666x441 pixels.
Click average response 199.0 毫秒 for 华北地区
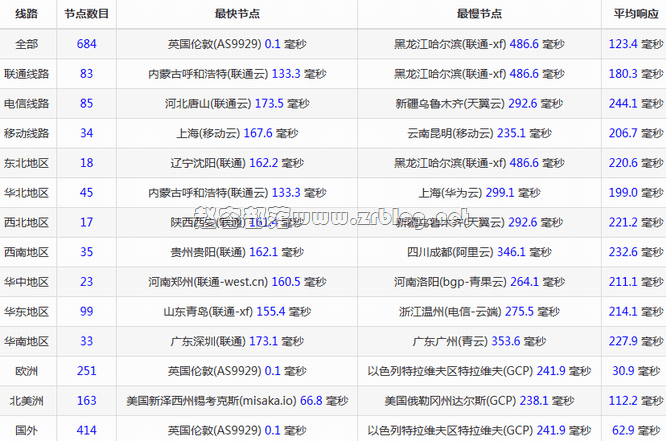(636, 192)
